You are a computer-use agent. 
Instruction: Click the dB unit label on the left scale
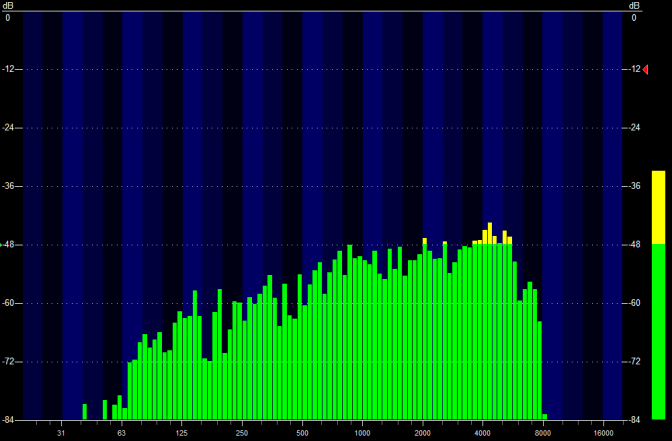[x=8, y=6]
